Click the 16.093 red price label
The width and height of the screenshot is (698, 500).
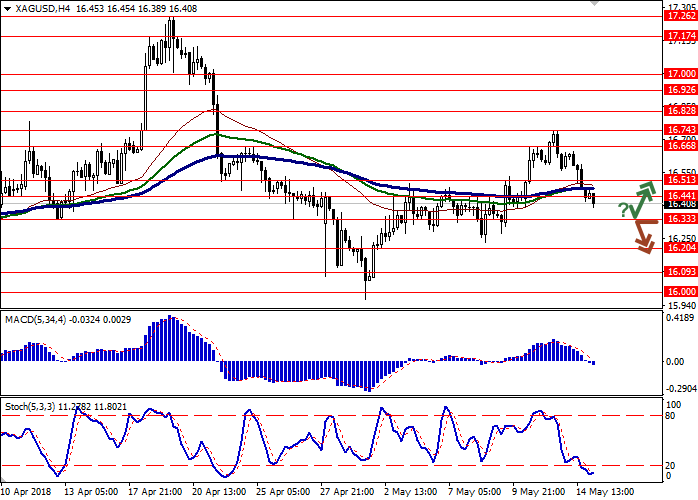(682, 272)
